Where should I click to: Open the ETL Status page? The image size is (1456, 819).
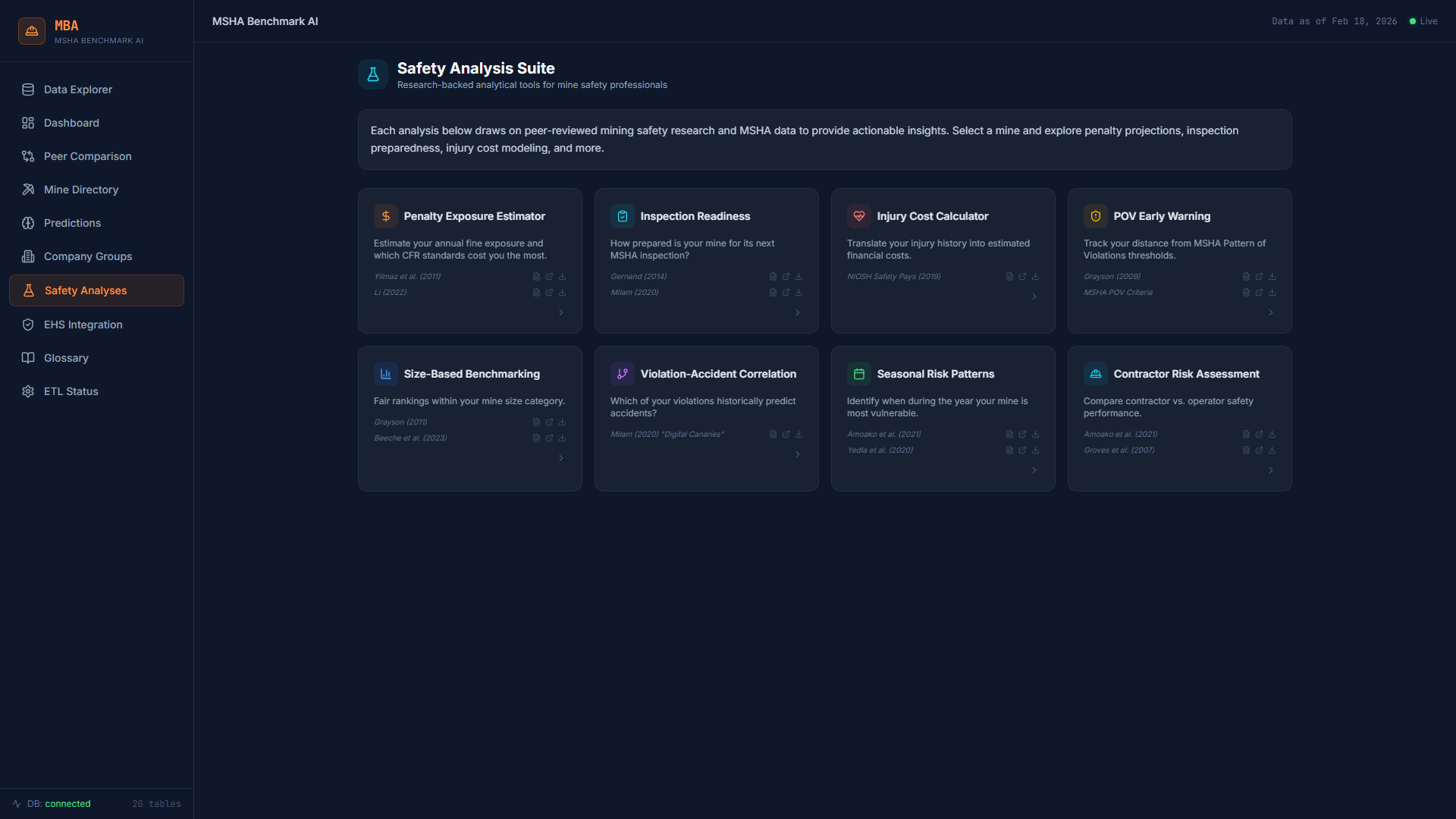coord(71,391)
